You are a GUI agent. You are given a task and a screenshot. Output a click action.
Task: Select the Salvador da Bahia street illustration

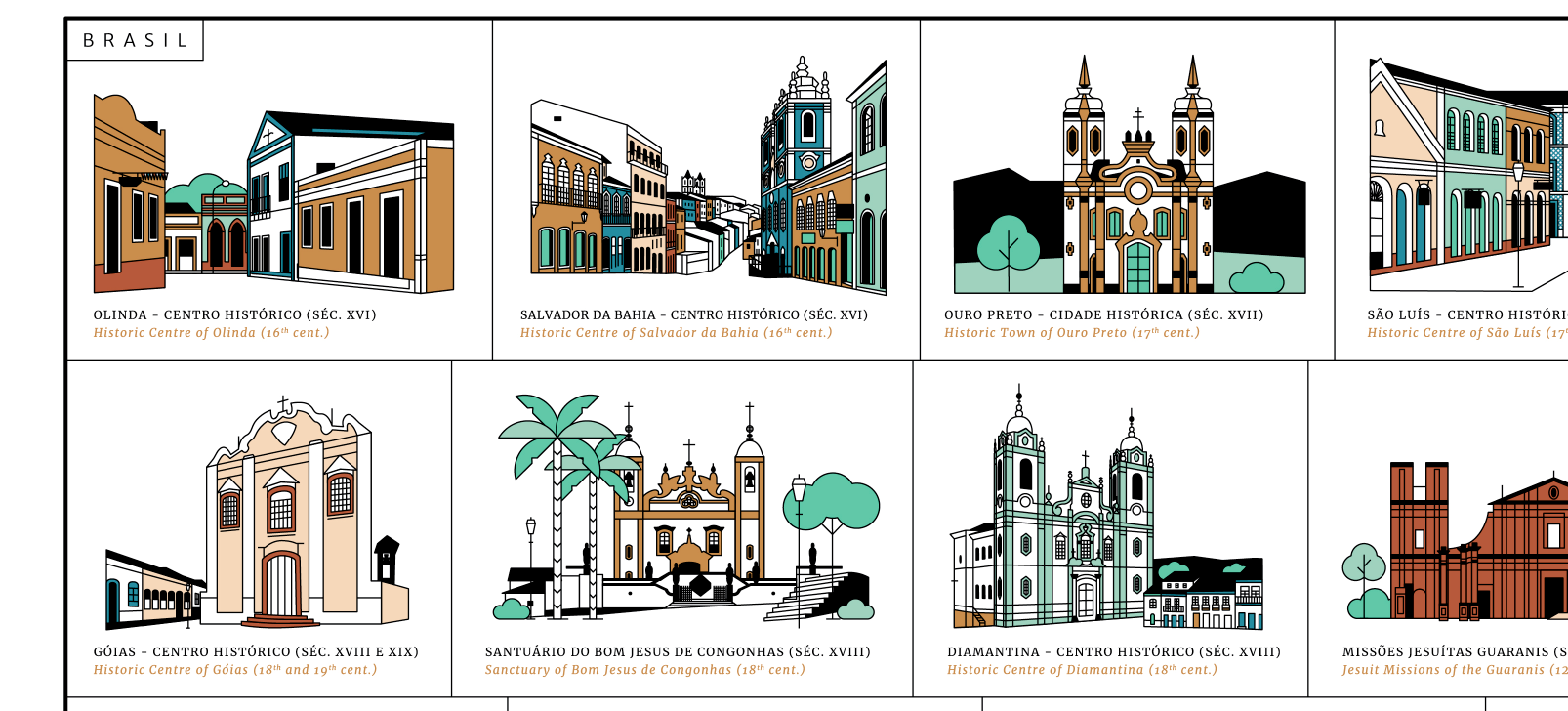(708, 176)
